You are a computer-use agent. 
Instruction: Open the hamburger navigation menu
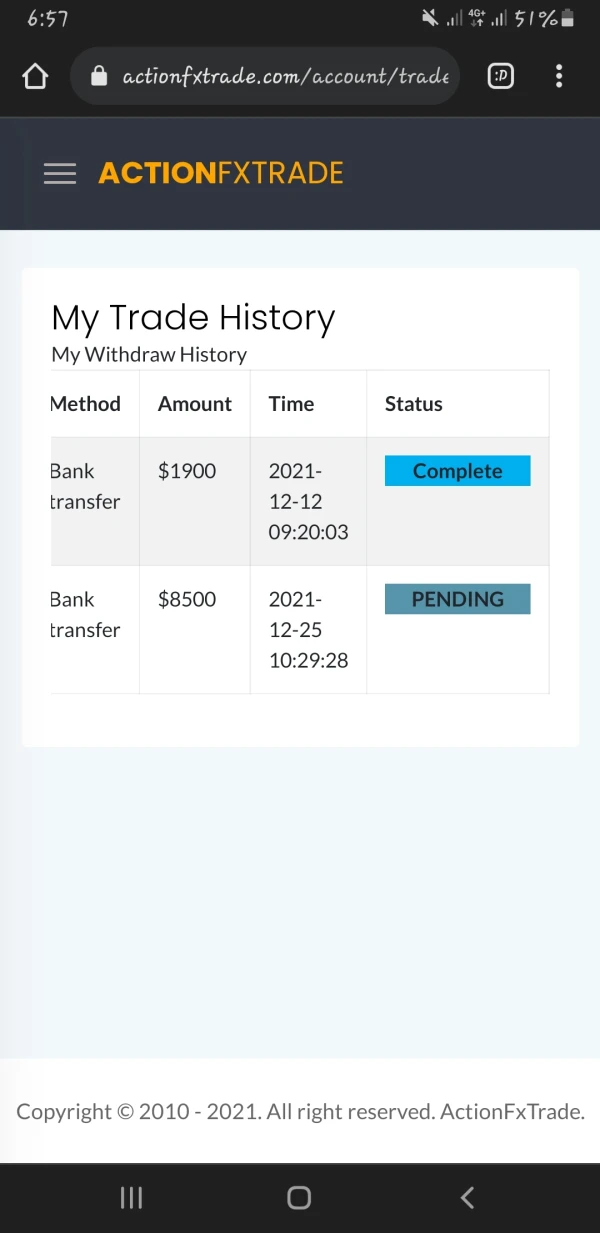tap(60, 174)
